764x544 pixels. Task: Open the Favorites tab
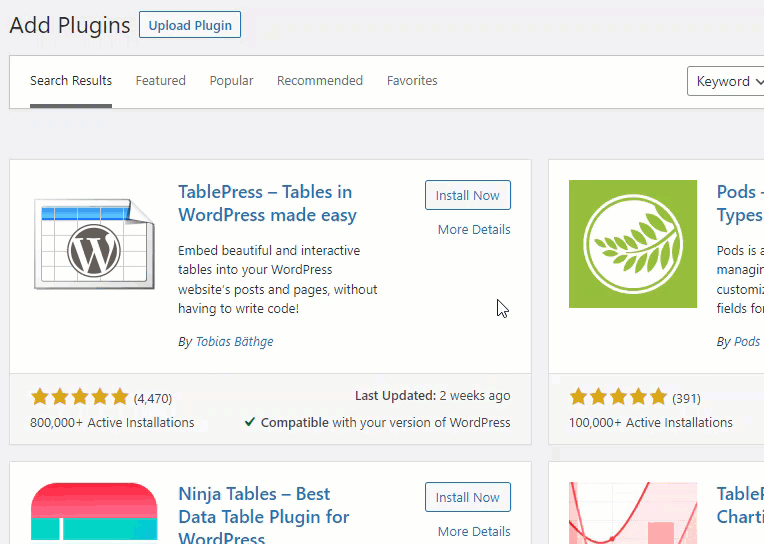(412, 81)
